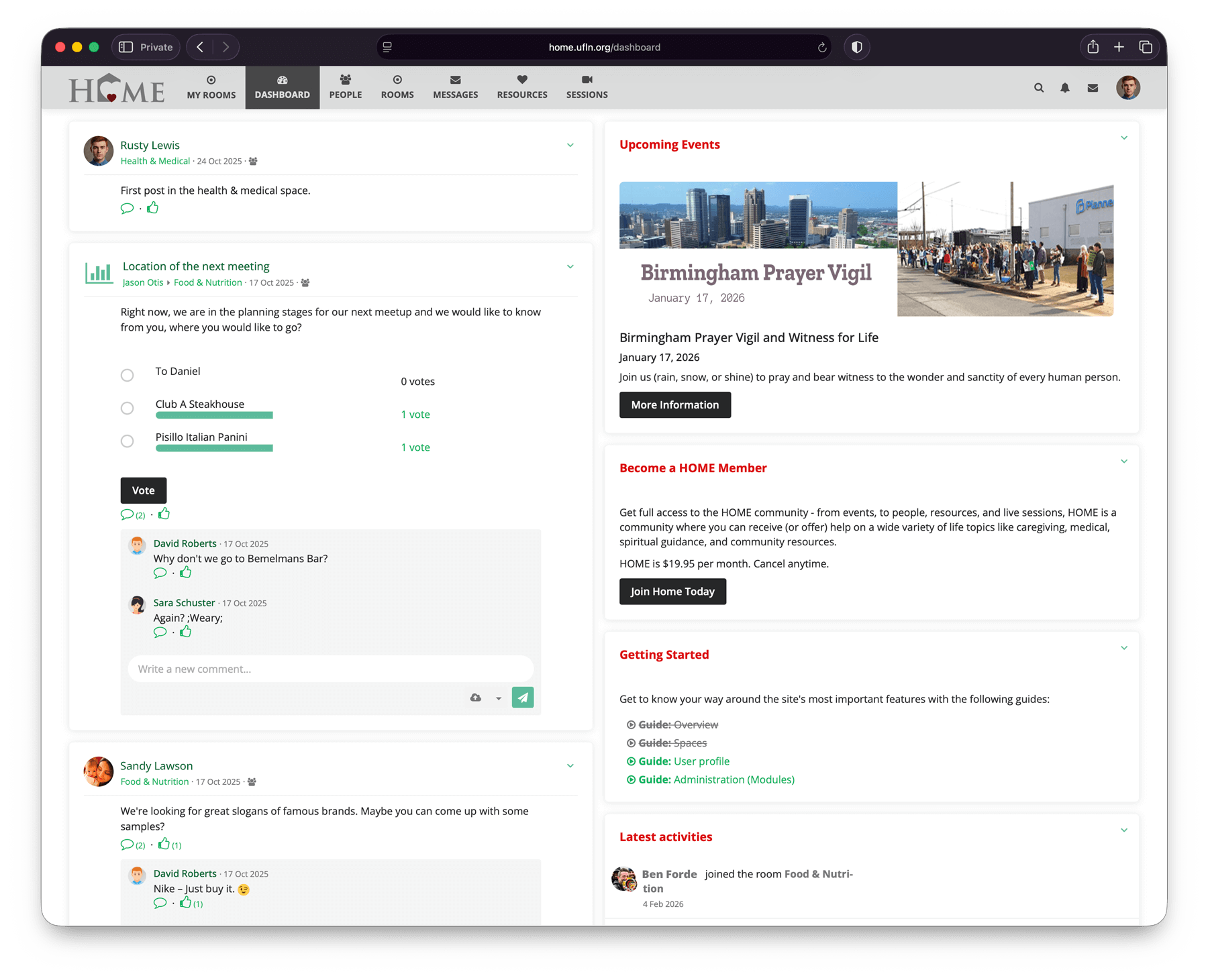Image resolution: width=1208 pixels, height=980 pixels.
Task: Choose Pisillo Italian Panini poll option
Action: point(127,441)
